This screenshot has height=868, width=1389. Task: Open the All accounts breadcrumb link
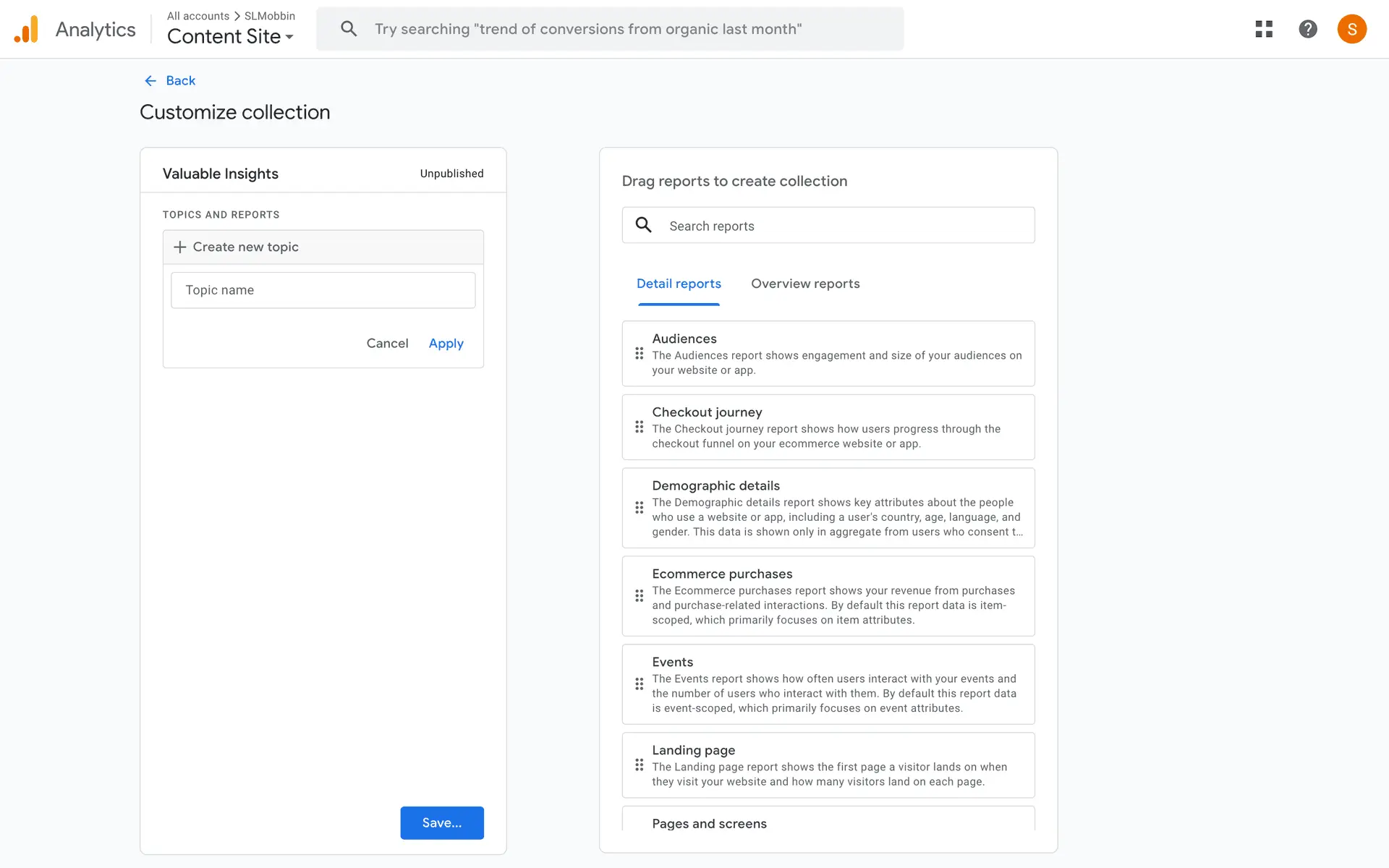click(x=197, y=16)
